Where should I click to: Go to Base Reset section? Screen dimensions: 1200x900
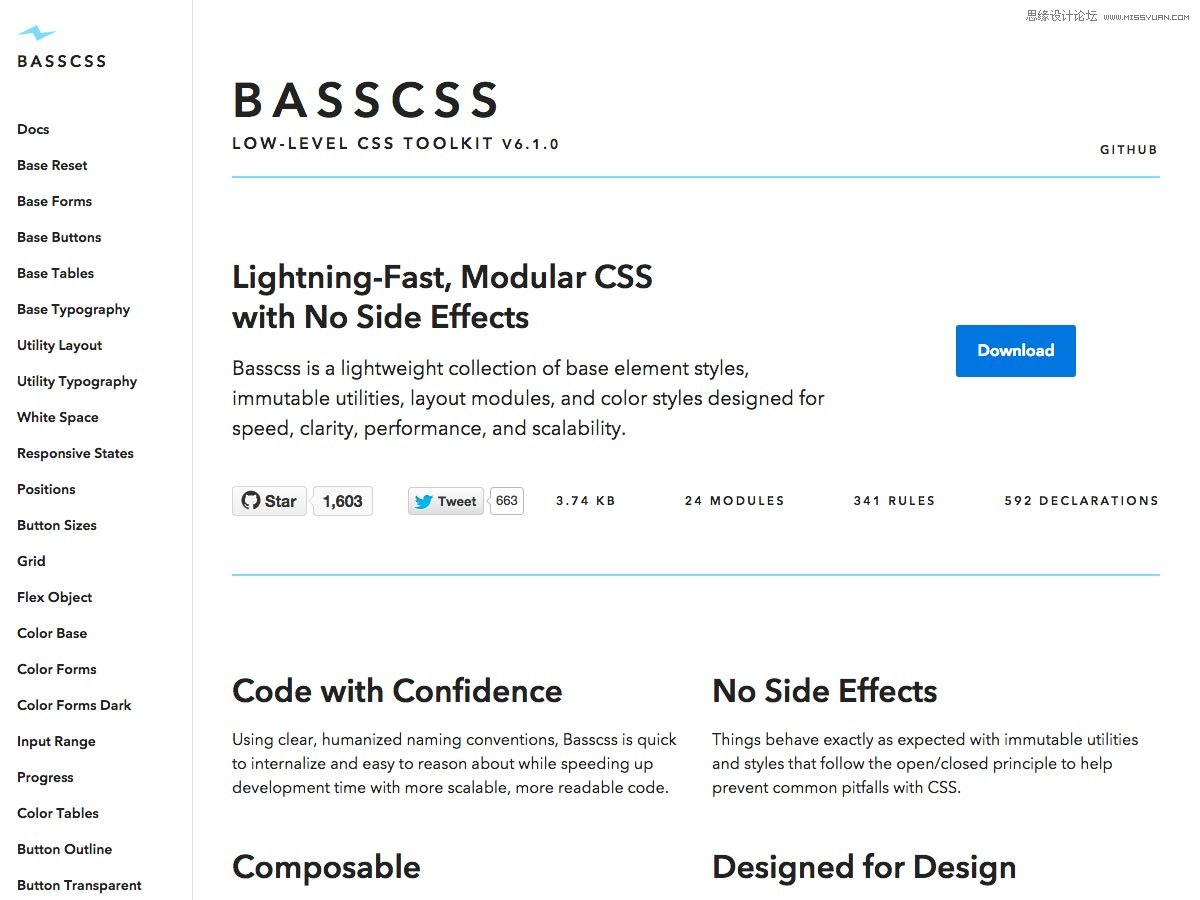[x=52, y=165]
